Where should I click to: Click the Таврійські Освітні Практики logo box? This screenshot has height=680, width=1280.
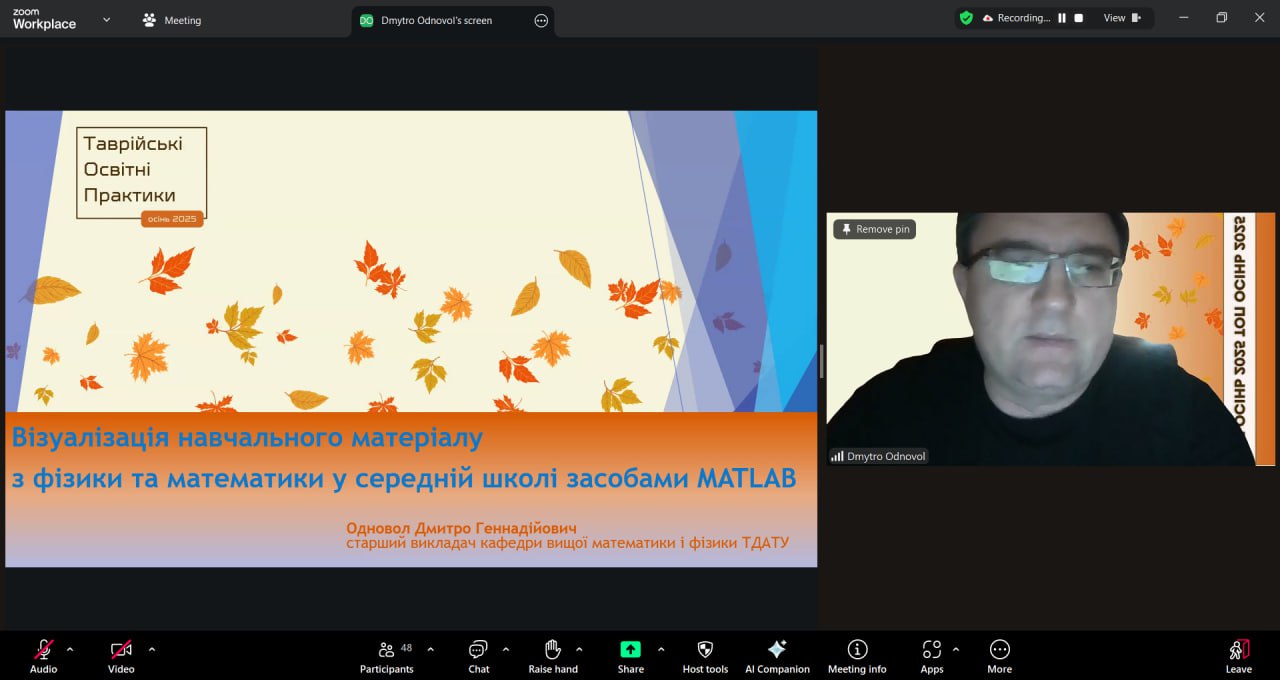click(142, 172)
